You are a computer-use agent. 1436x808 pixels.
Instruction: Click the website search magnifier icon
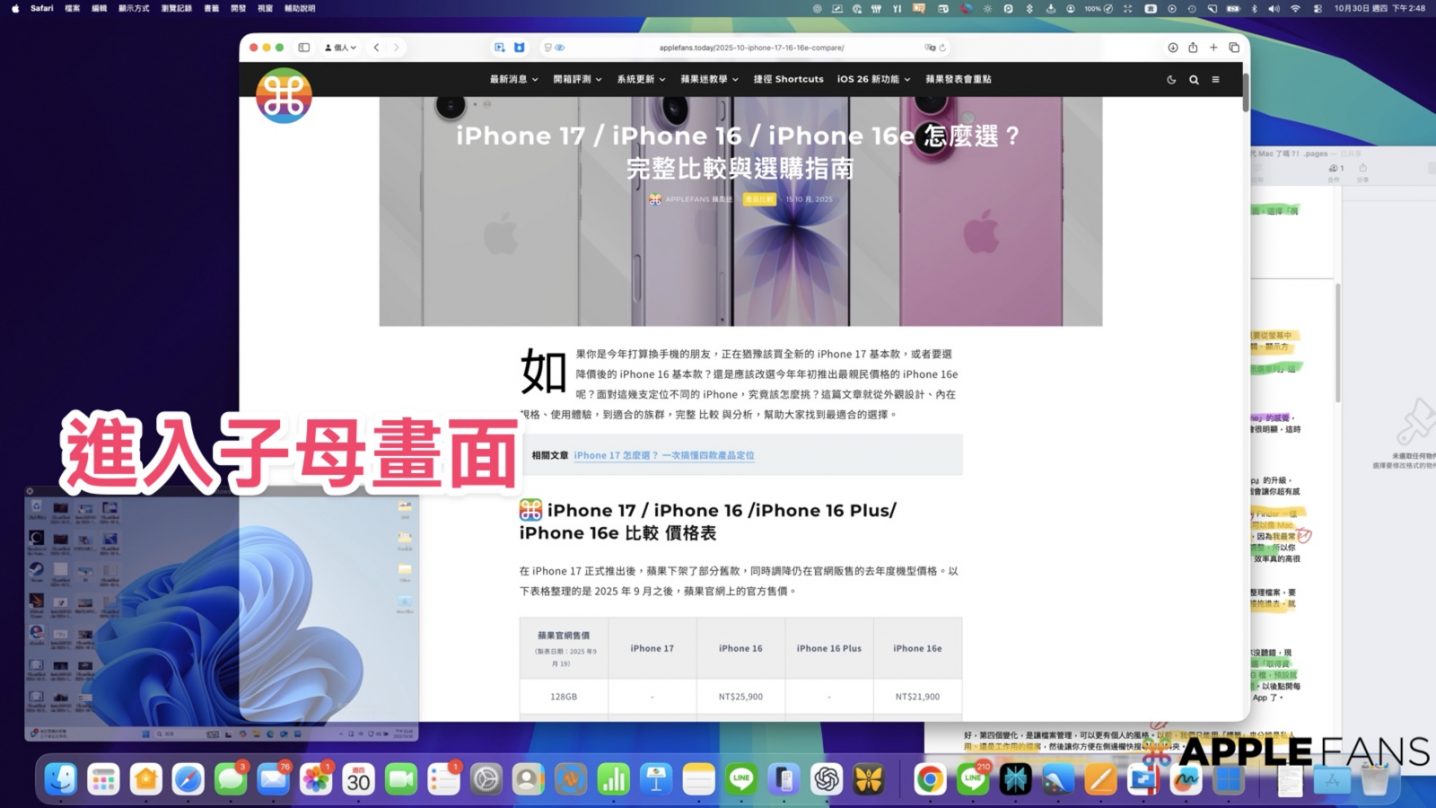point(1194,80)
